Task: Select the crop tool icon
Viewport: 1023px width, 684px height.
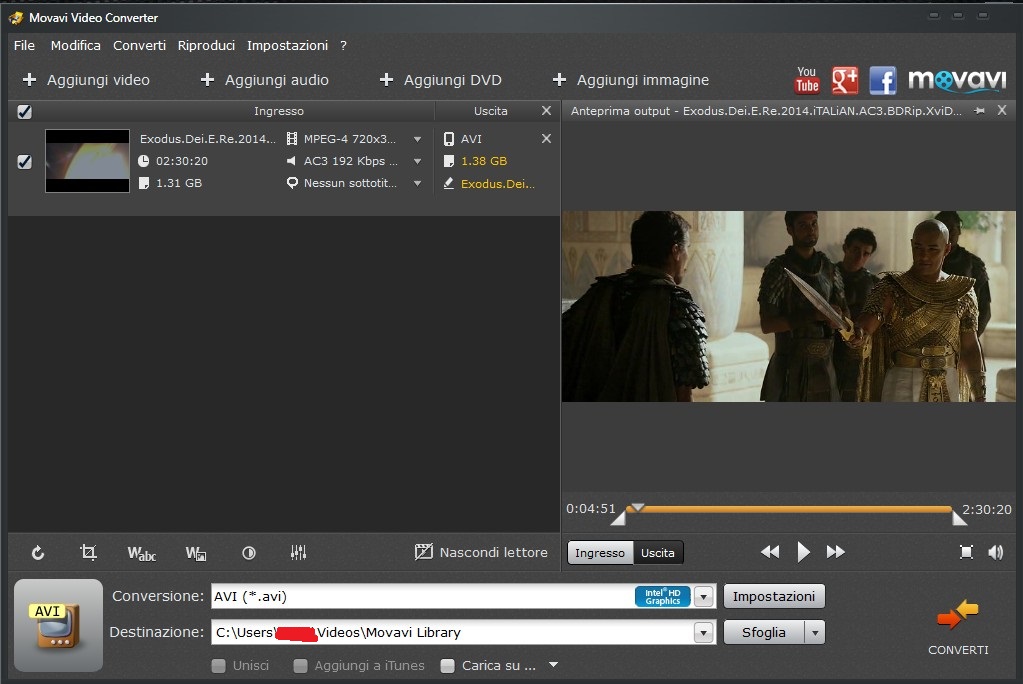Action: (88, 553)
